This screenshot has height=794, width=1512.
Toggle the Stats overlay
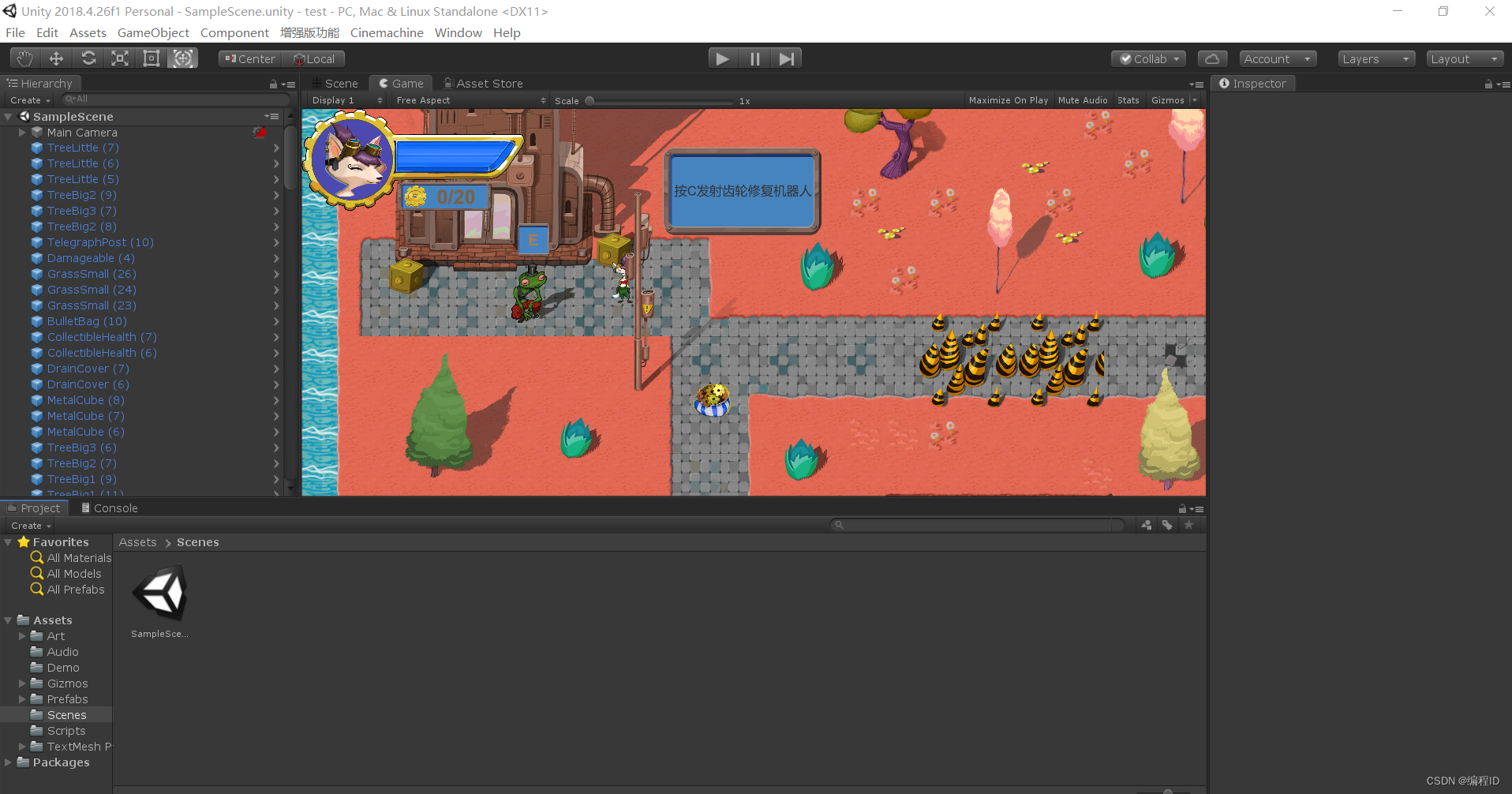[1128, 100]
